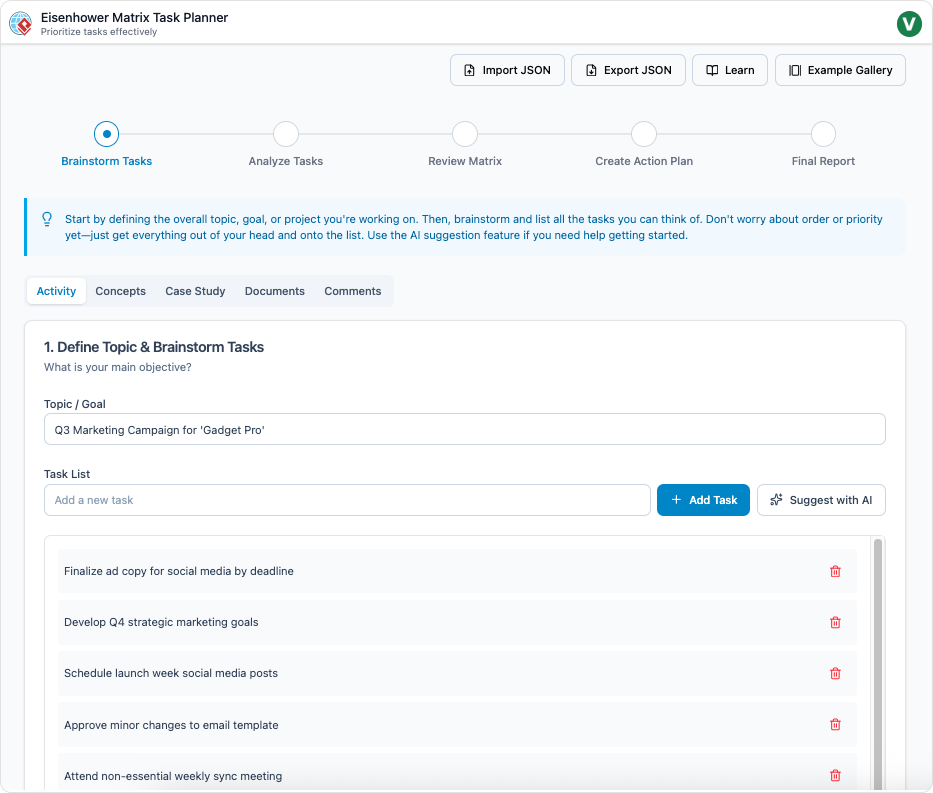
Task: Open the Learn section
Action: [730, 70]
